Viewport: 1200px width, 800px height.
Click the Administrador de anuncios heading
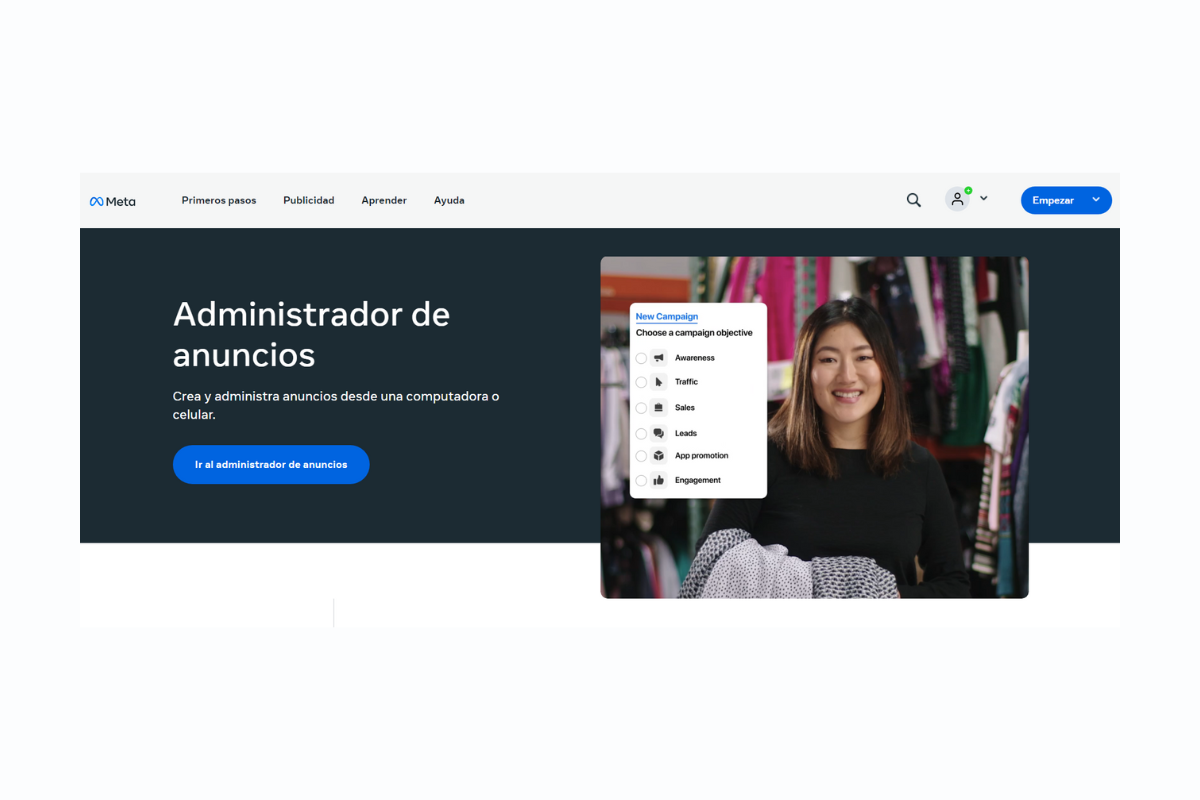(312, 334)
